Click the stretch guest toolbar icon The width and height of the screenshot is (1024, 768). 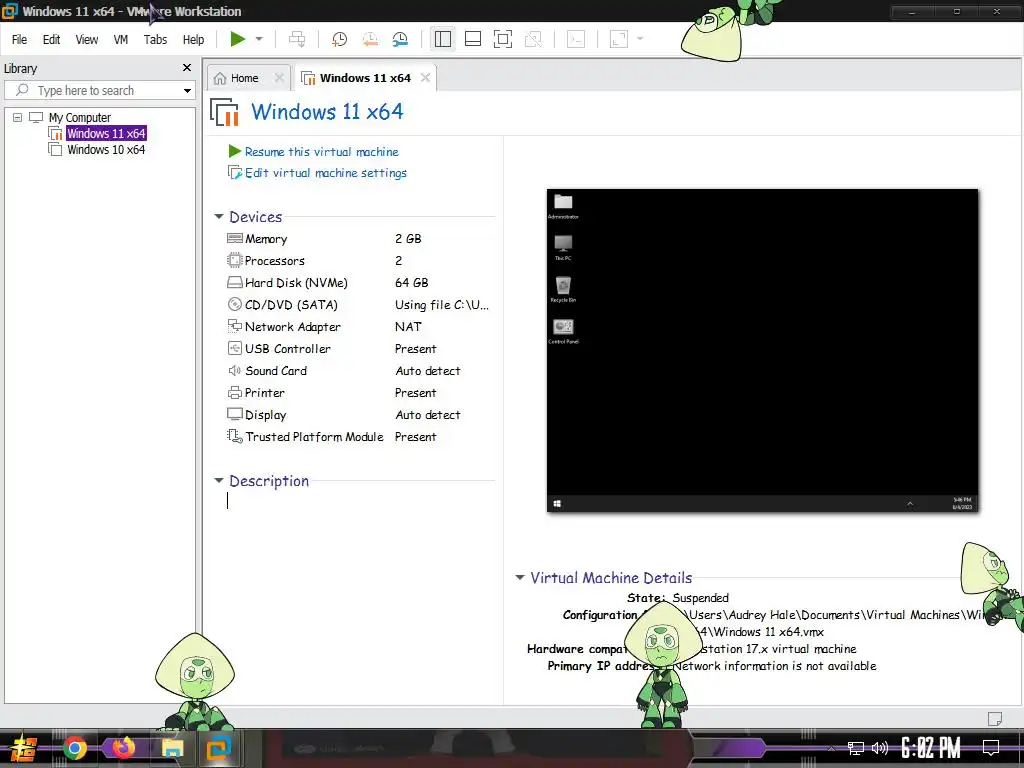(x=618, y=39)
